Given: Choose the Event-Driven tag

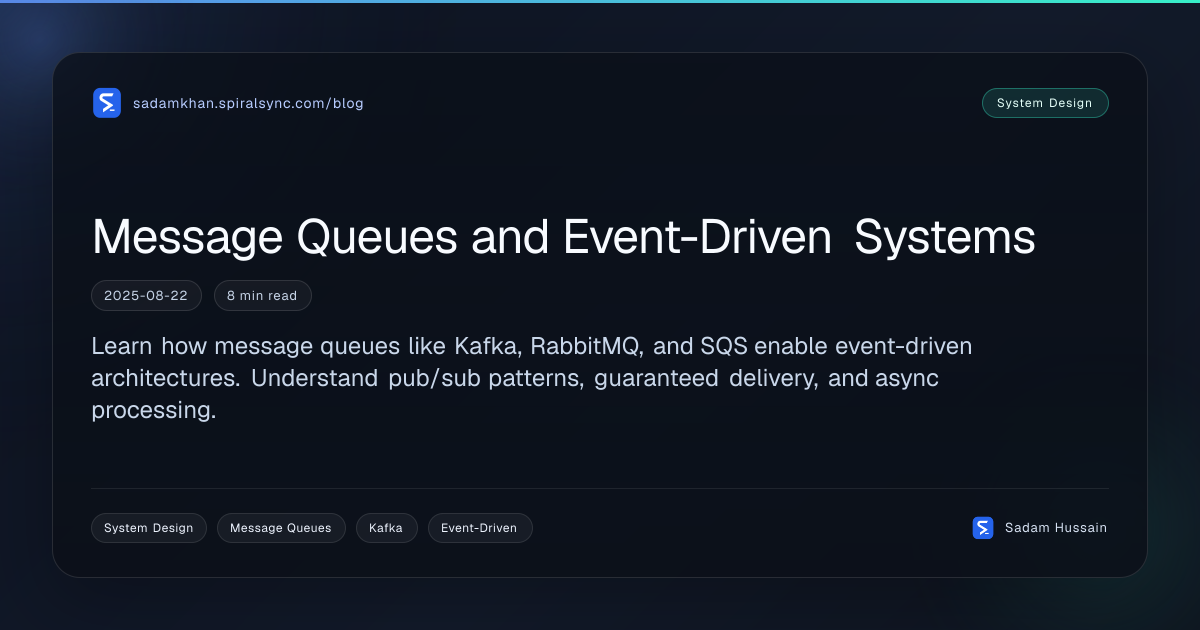Looking at the screenshot, I should 480,528.
